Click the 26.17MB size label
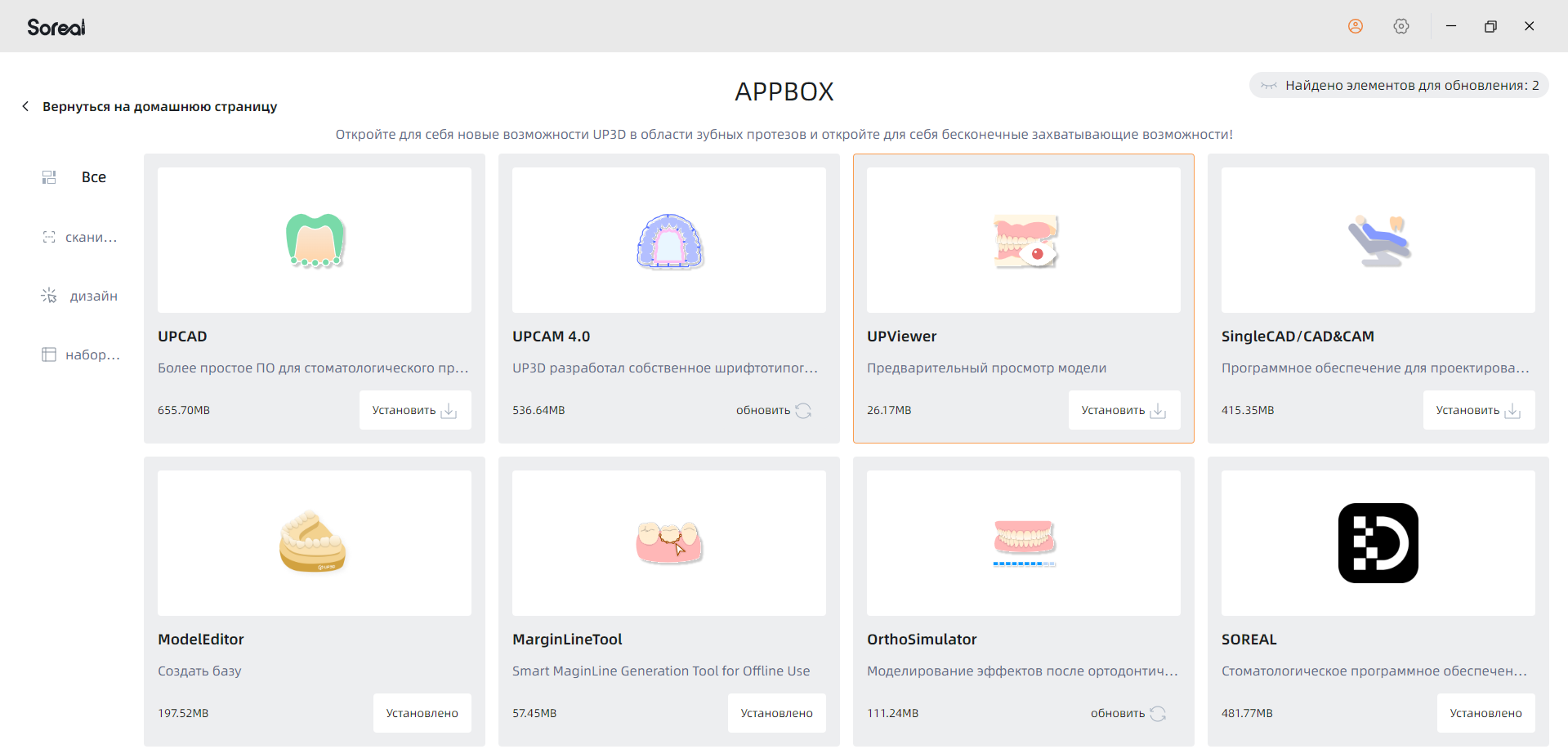The height and width of the screenshot is (749, 1568). tap(889, 410)
